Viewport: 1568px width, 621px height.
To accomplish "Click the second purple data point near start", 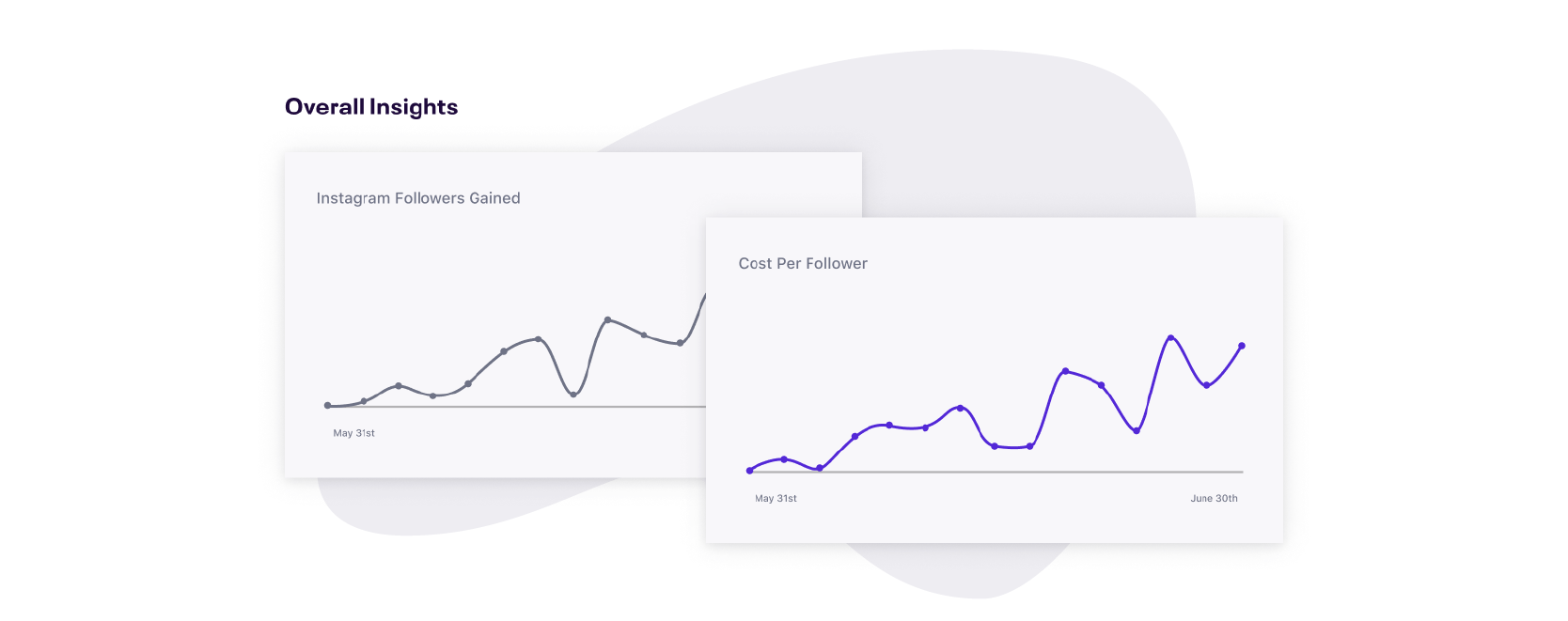I will [784, 459].
